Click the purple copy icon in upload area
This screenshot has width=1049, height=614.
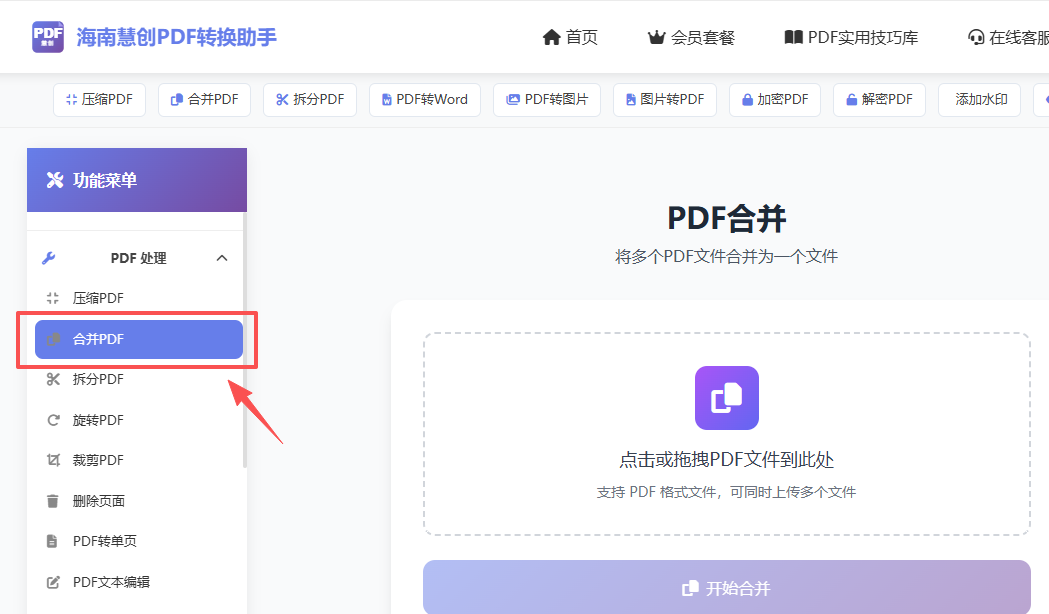tap(727, 398)
